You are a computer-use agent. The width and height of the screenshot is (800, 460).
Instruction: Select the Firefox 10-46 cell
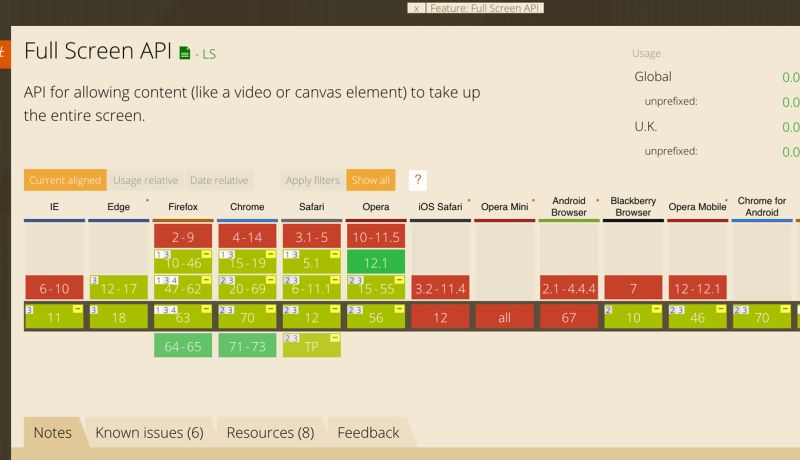click(x=183, y=262)
